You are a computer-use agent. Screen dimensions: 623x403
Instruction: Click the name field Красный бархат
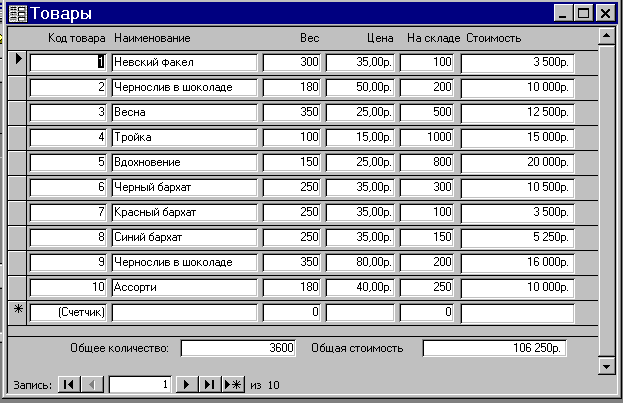click(x=184, y=213)
